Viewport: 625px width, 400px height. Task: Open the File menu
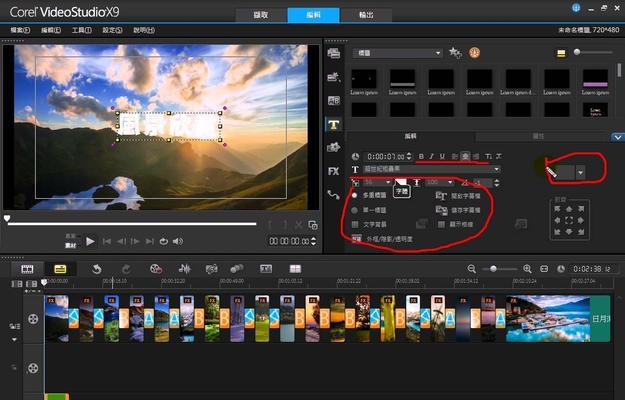(20, 30)
